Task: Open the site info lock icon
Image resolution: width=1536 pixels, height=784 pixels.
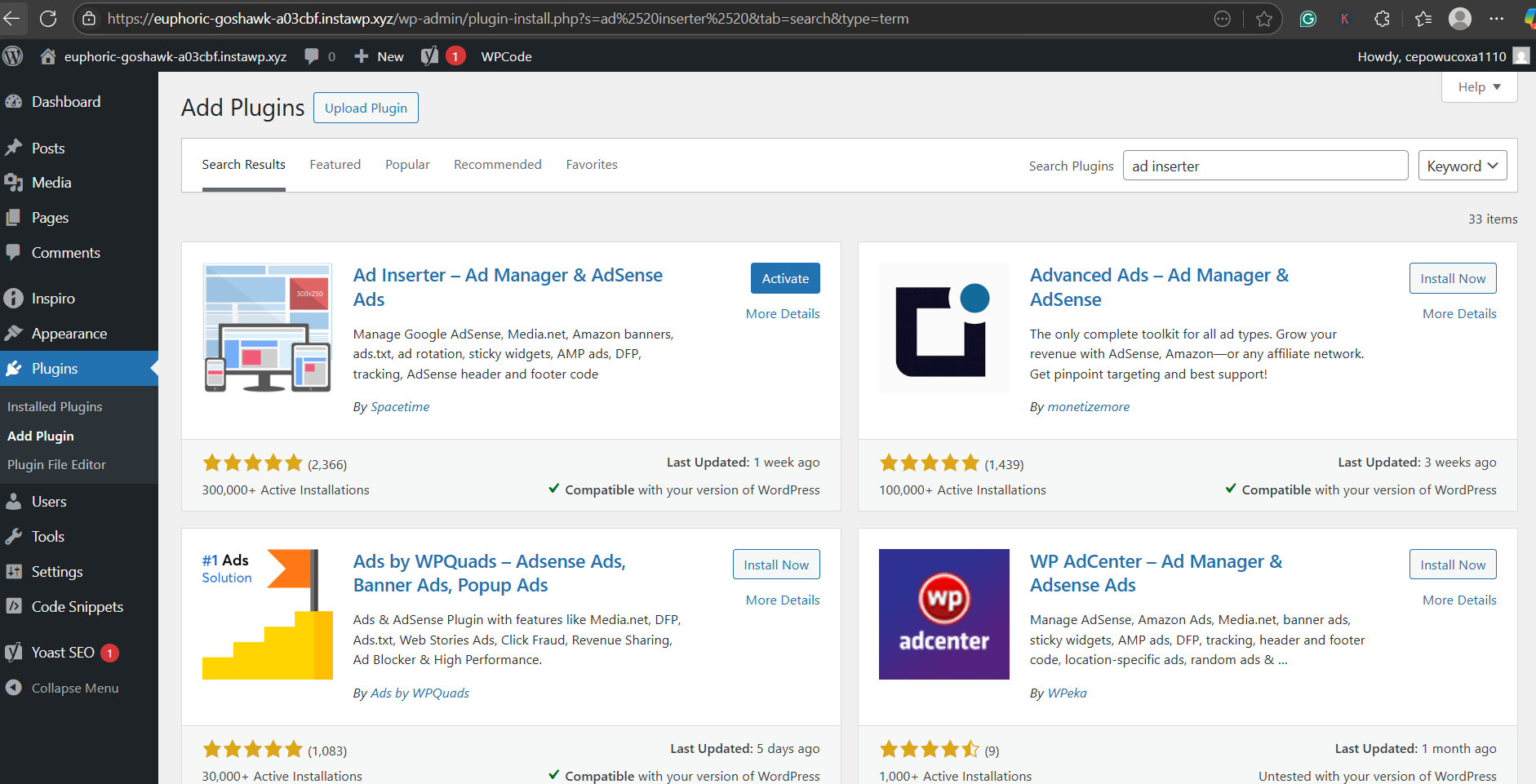Action: point(90,18)
